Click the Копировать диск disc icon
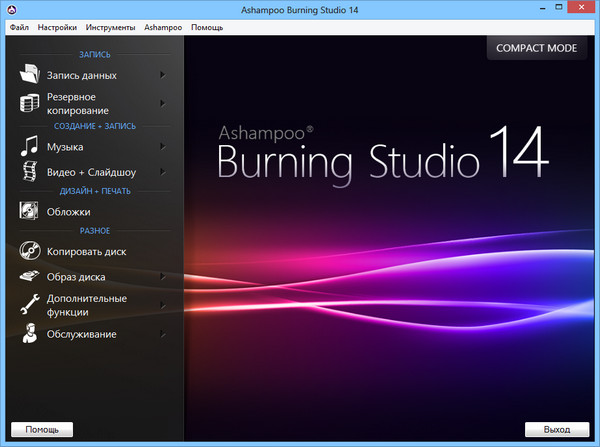Viewport: 600px width, 447px height. pyautogui.click(x=29, y=251)
